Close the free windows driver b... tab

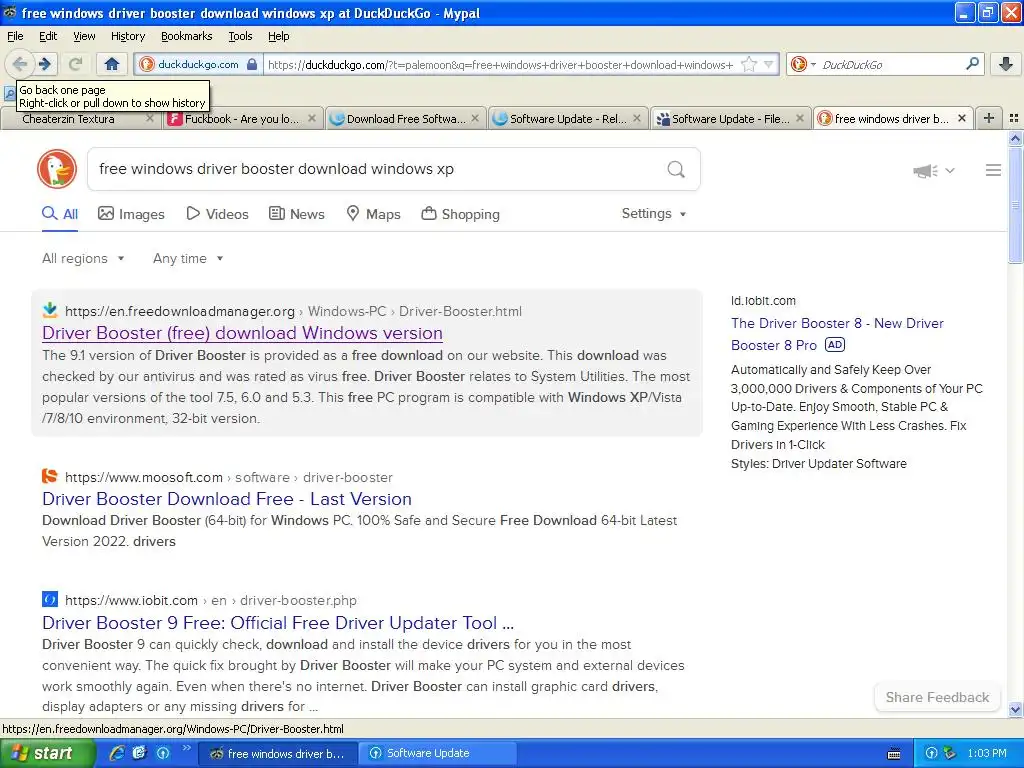click(x=961, y=118)
